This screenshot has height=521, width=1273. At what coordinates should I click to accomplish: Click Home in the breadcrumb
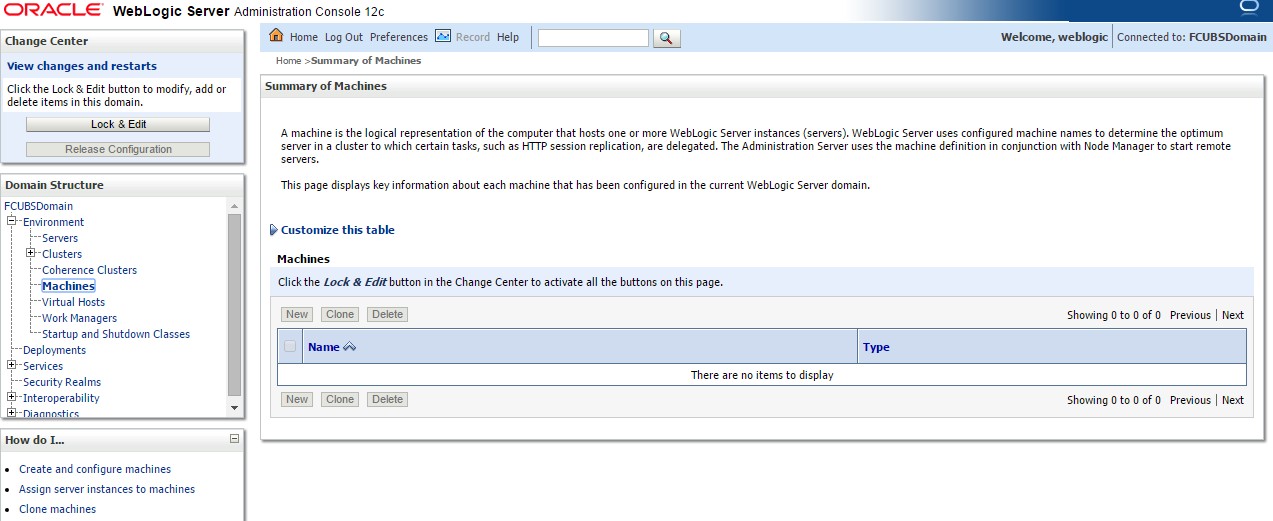(x=288, y=61)
